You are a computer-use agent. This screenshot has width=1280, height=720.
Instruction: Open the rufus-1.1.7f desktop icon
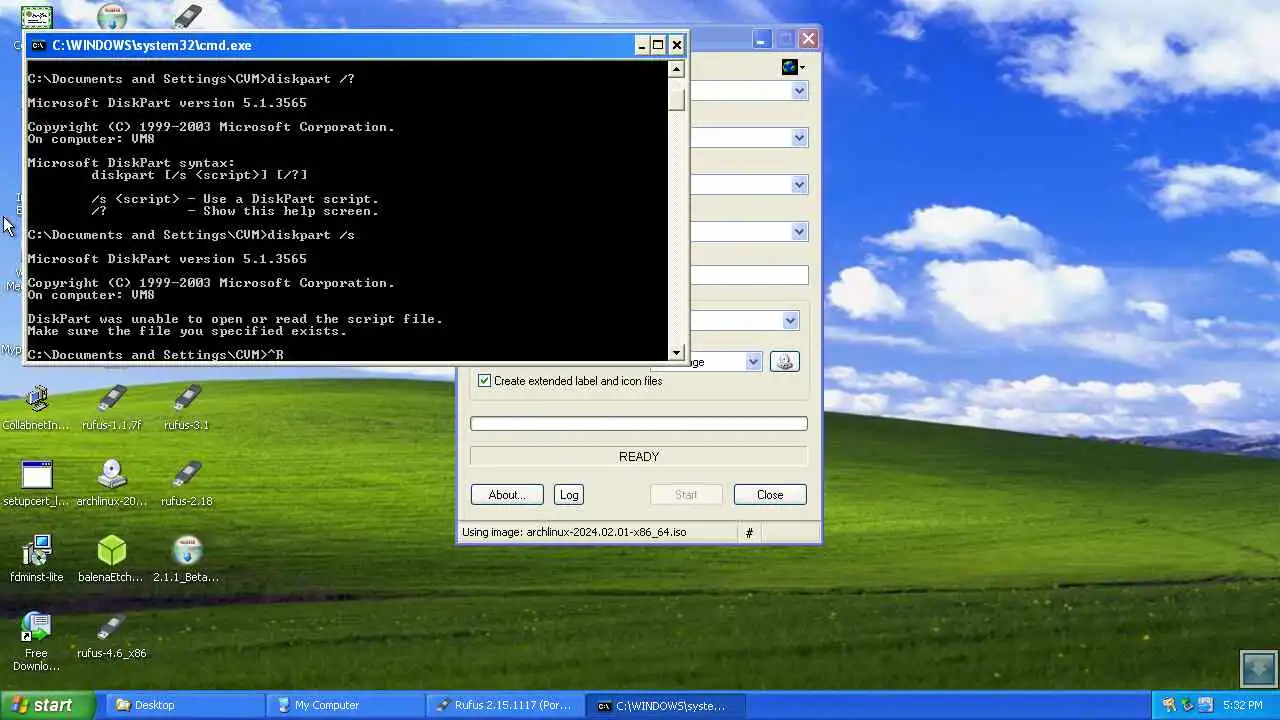tap(112, 399)
